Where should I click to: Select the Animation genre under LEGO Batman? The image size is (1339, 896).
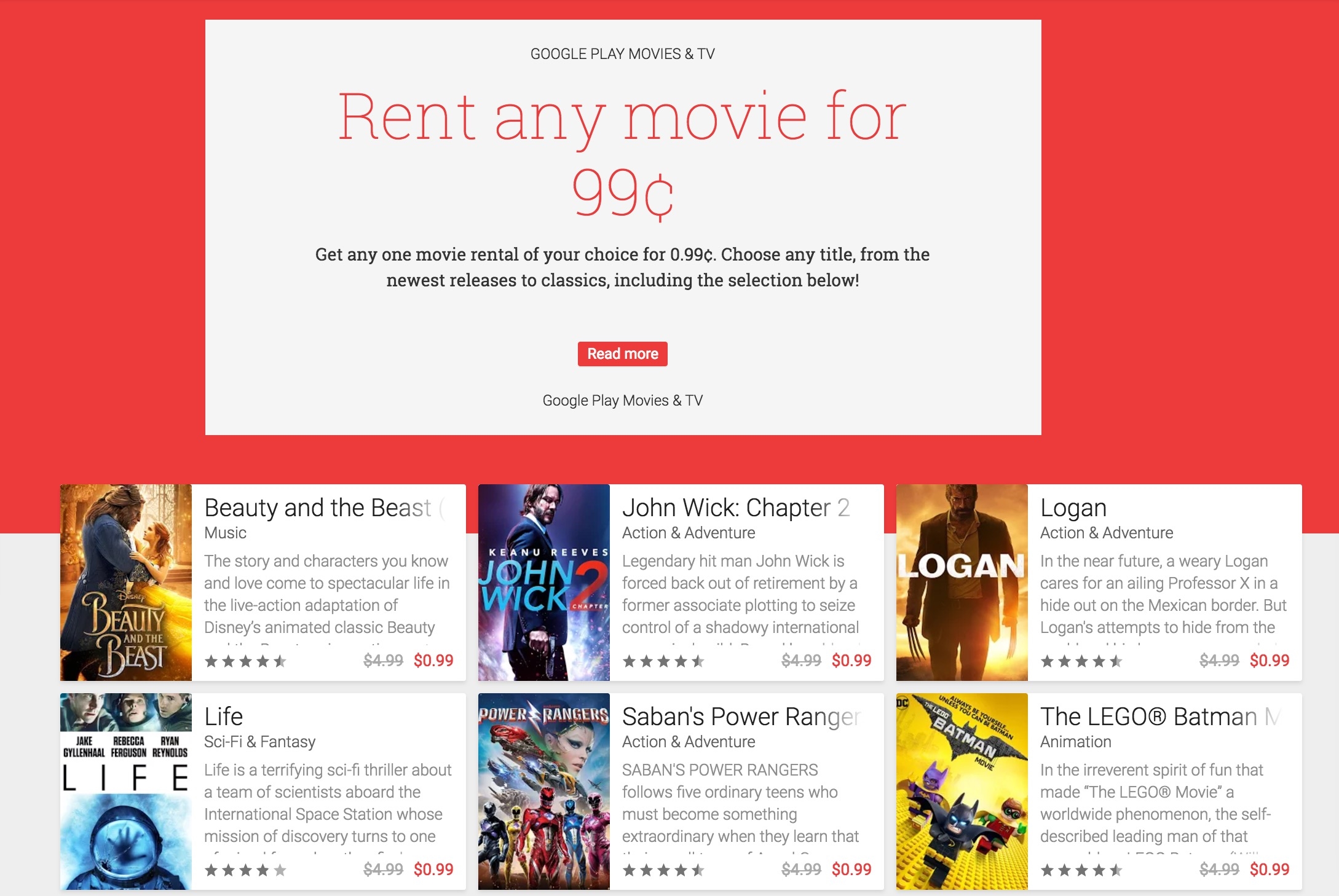click(x=1076, y=742)
